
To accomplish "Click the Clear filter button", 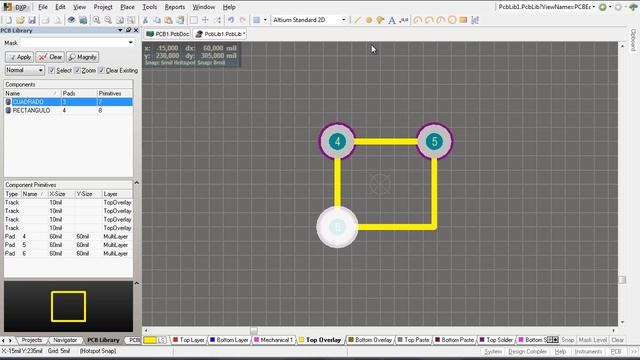I will point(50,57).
